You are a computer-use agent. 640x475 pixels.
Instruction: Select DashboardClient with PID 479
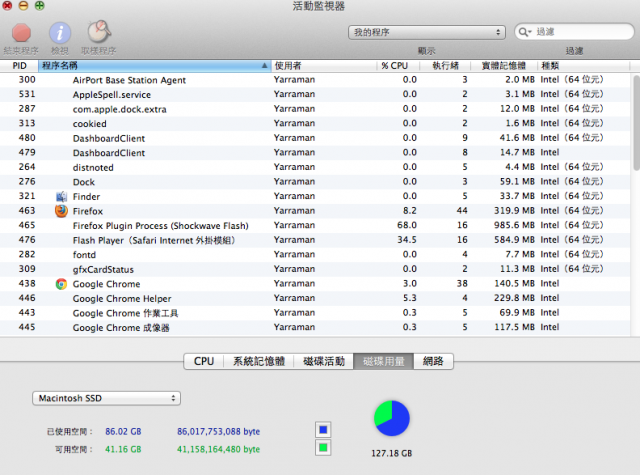(x=315, y=153)
